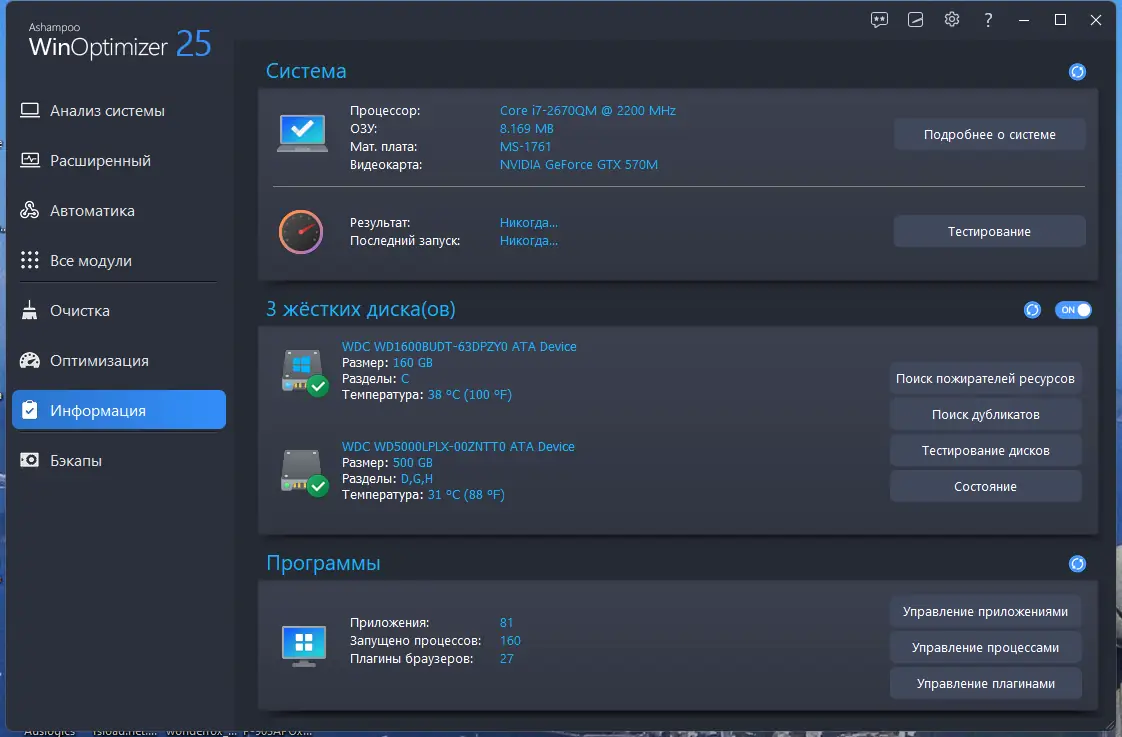Click the Программы monitor icon

tap(304, 645)
